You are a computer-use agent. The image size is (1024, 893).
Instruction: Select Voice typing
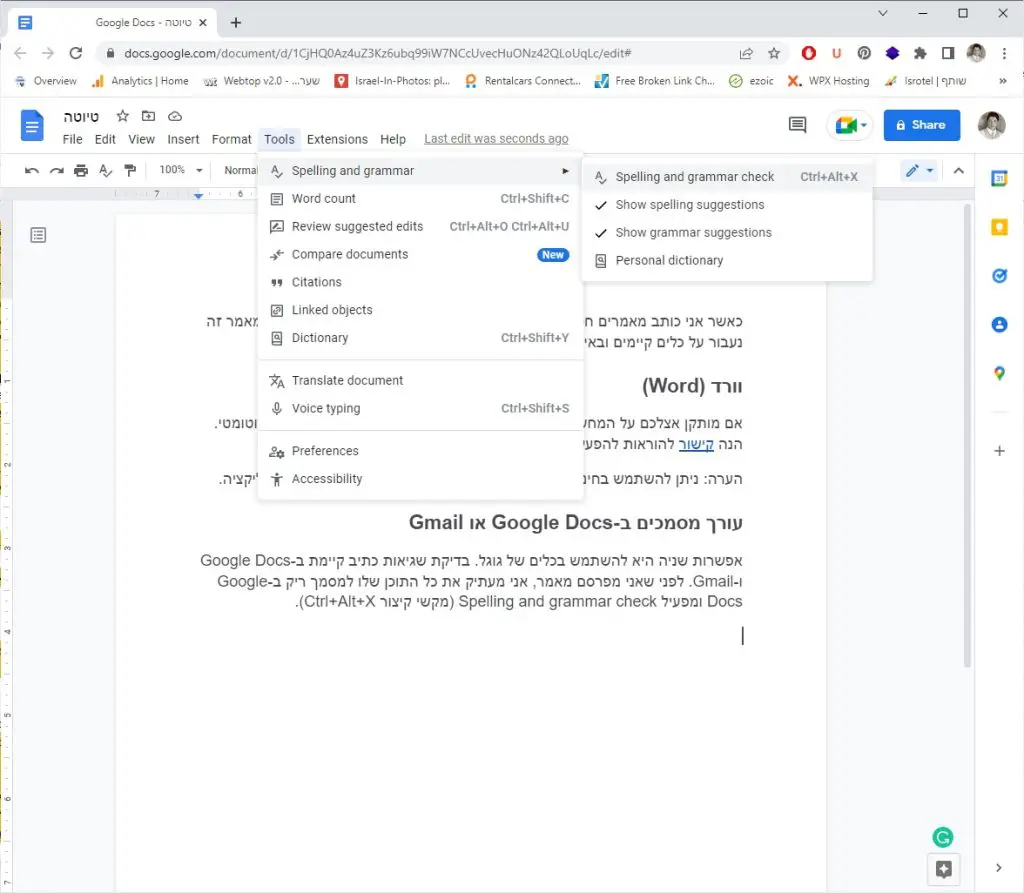420,408
